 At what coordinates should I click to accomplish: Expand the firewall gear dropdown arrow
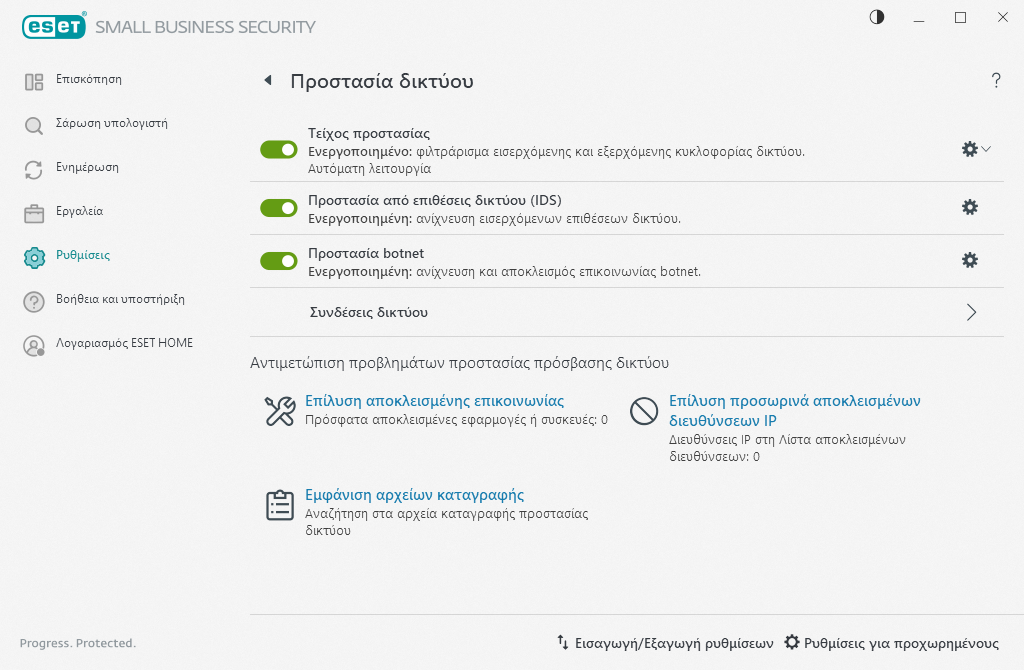(x=986, y=149)
